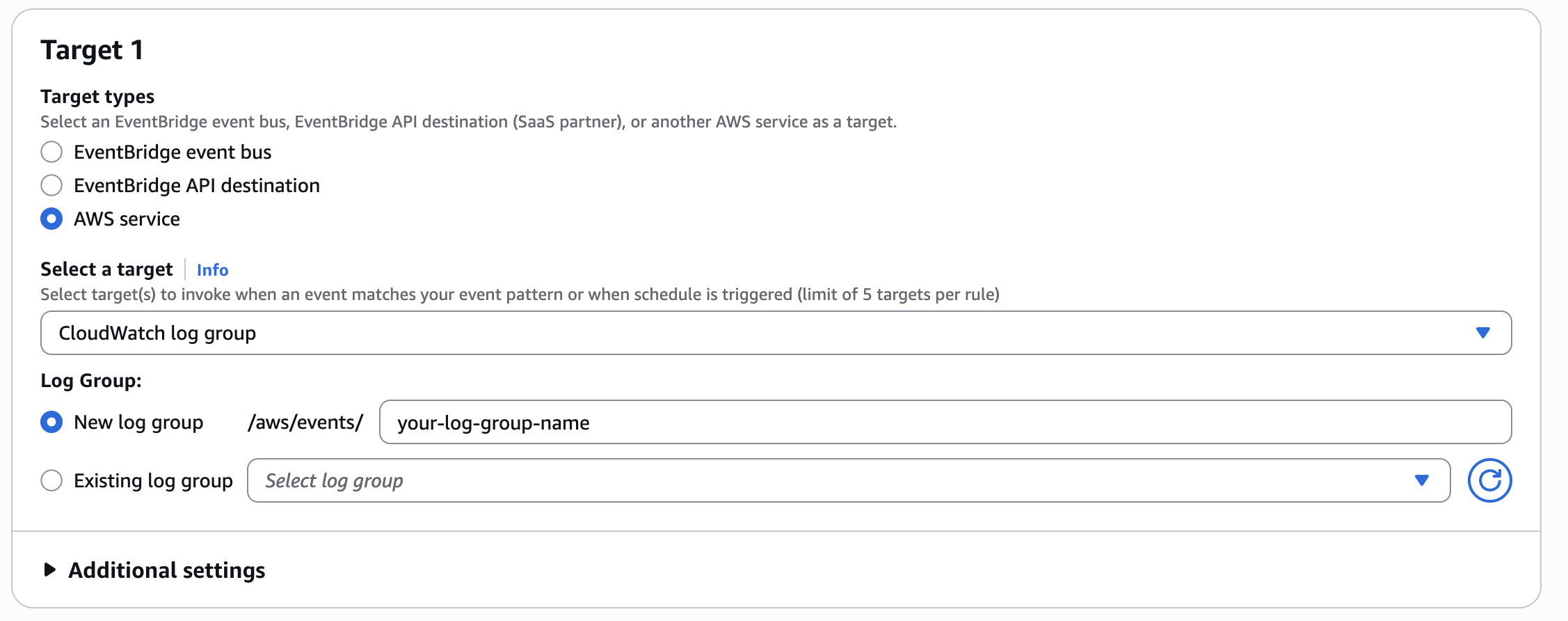
Task: Click the dropdown arrow on Select log group
Action: point(1422,480)
